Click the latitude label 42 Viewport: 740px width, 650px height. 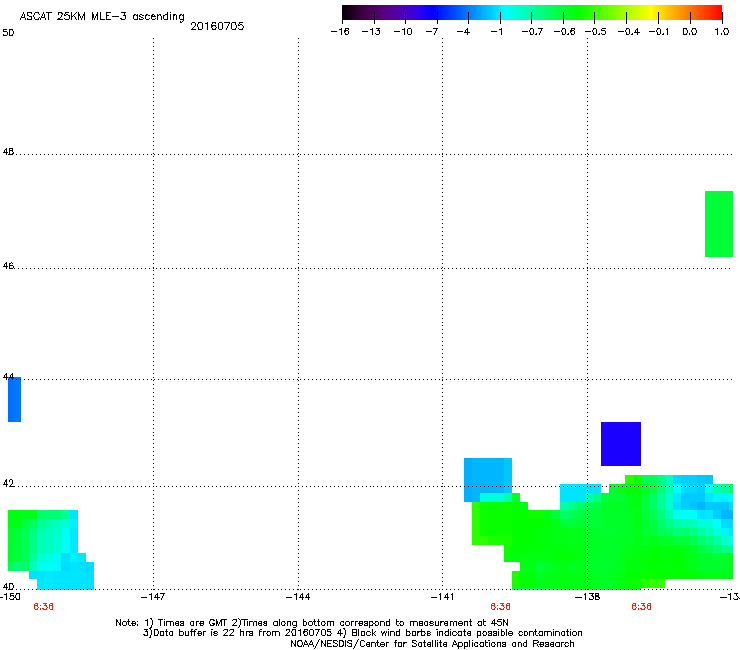click(x=8, y=484)
